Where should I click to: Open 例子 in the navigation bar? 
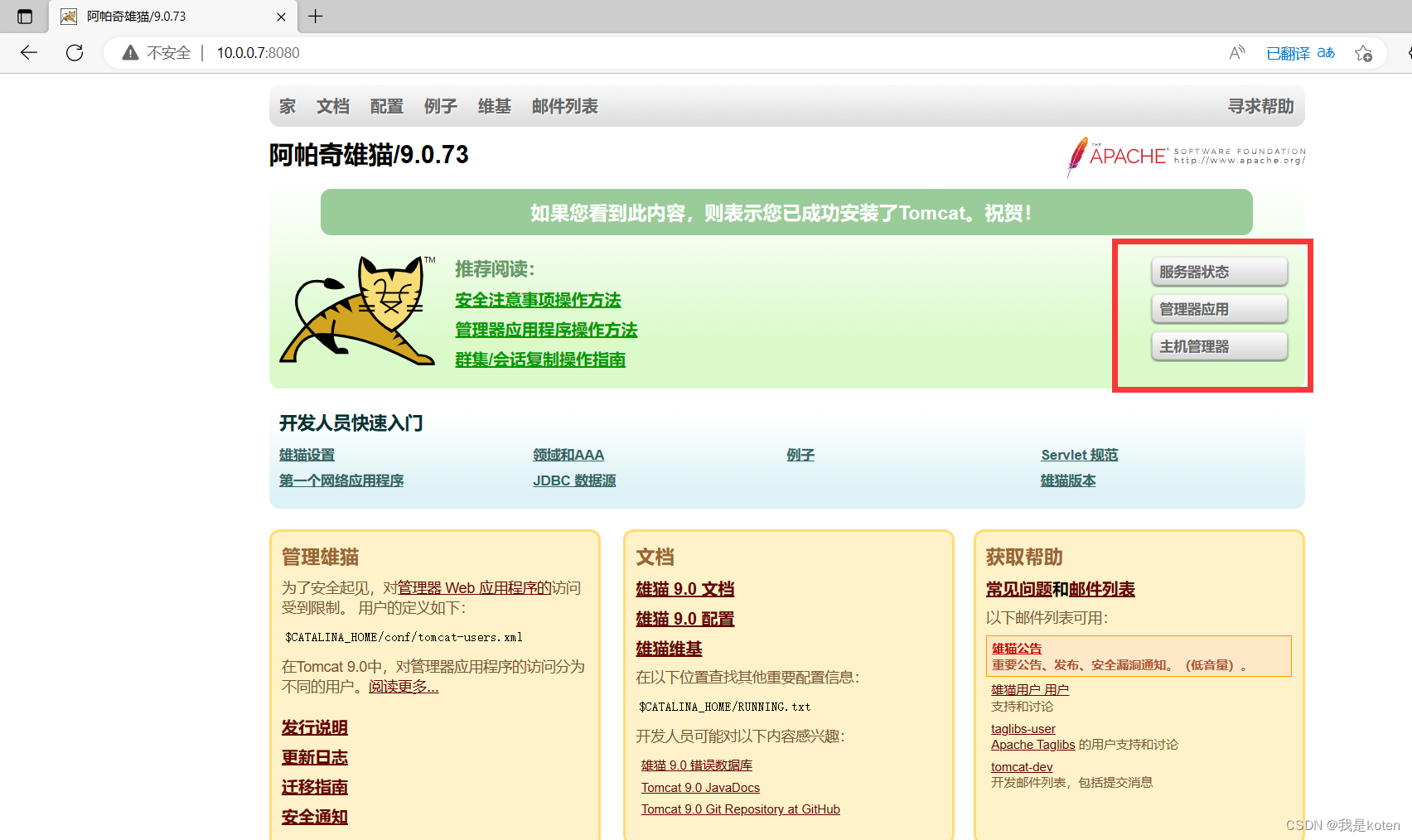(441, 106)
